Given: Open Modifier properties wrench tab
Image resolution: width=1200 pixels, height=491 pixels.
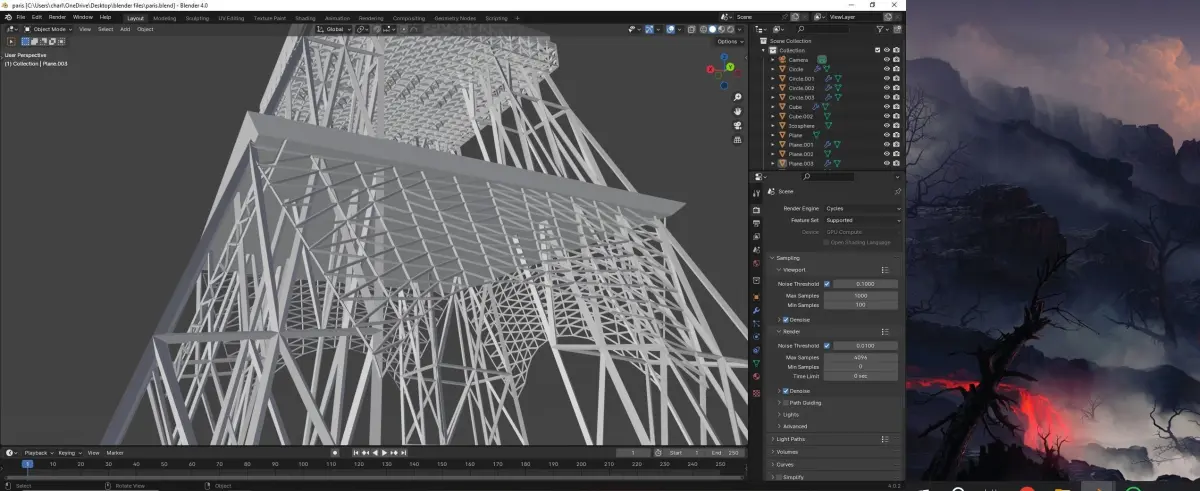Looking at the screenshot, I should (x=756, y=310).
